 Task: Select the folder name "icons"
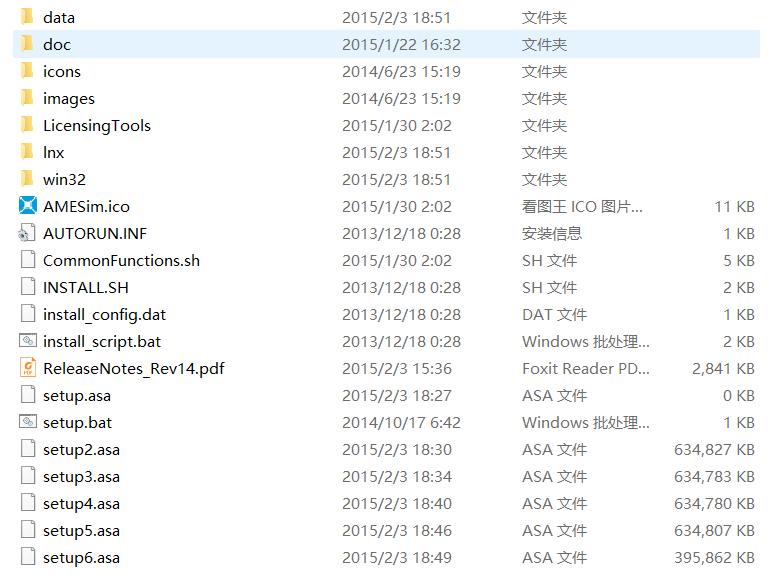point(62,72)
